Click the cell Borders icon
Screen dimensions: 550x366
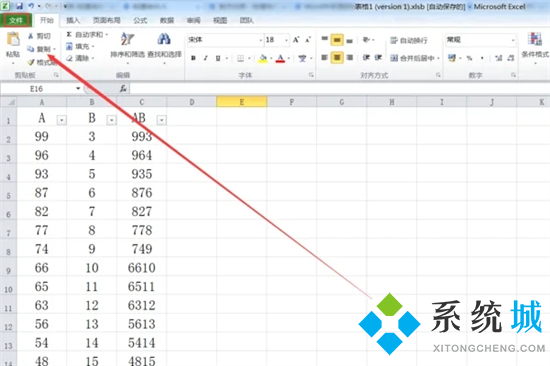tap(240, 58)
